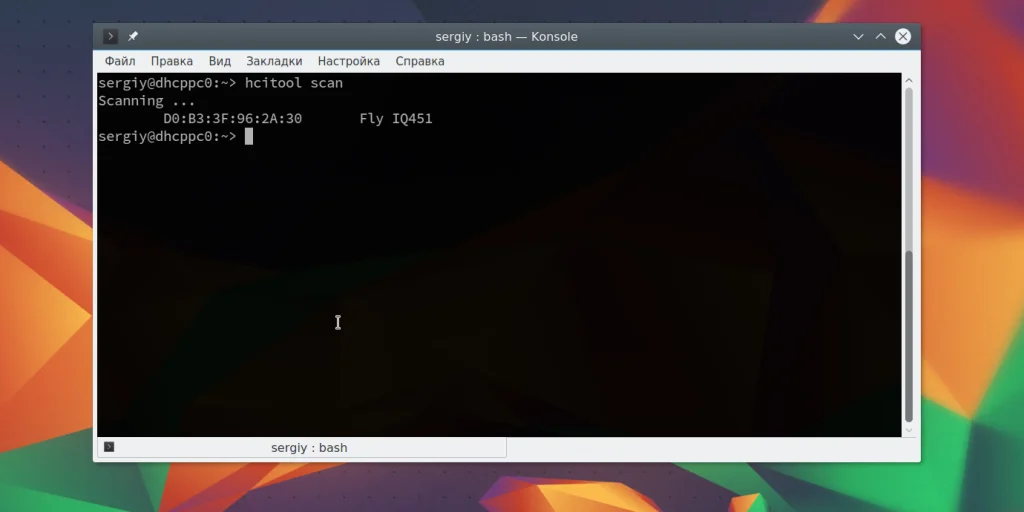
Task: Pin the Konsole window on all desktops
Action: tap(133, 37)
